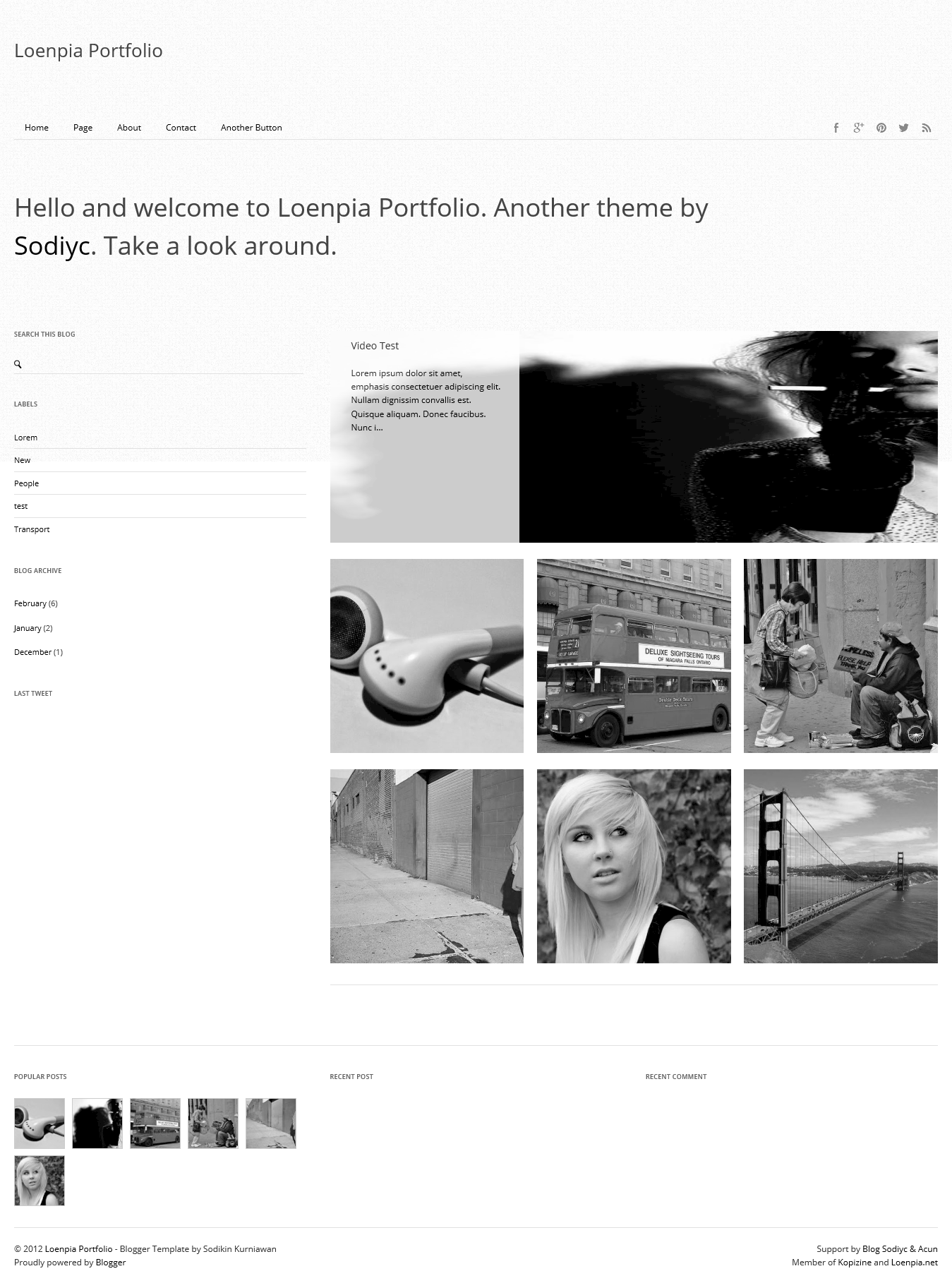Open the double-decker bus photo

tap(634, 656)
